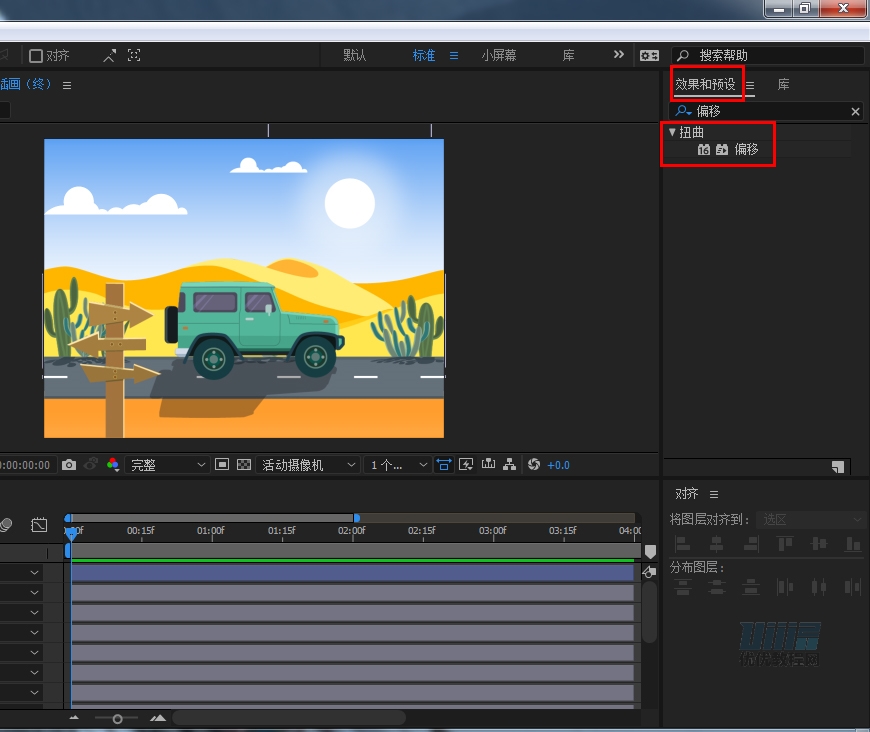Click the current timecode in the viewer
Viewport: 870px width, 732px height.
pos(25,465)
